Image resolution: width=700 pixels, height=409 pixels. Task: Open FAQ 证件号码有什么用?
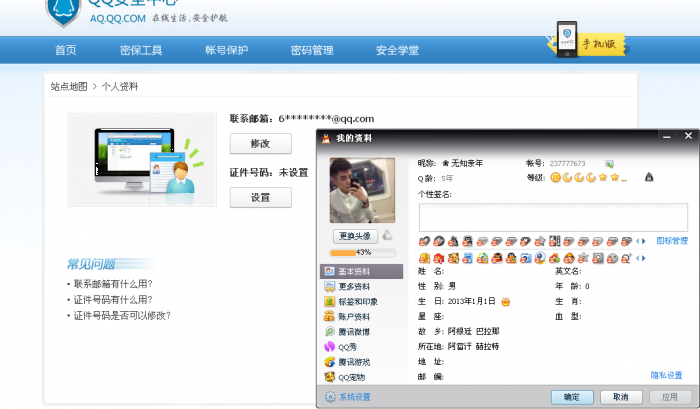tap(113, 300)
